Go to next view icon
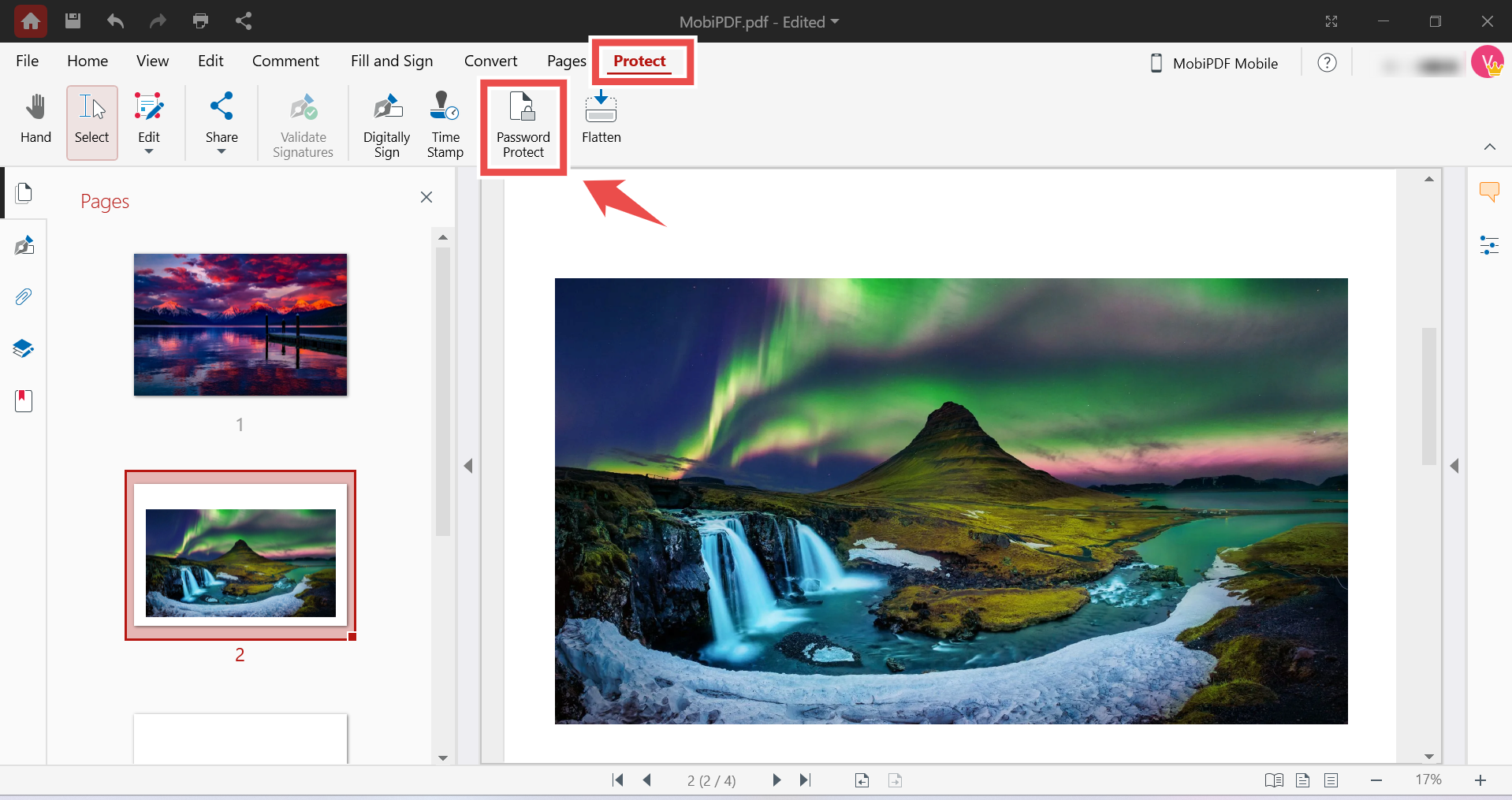1512x800 pixels. tap(895, 780)
